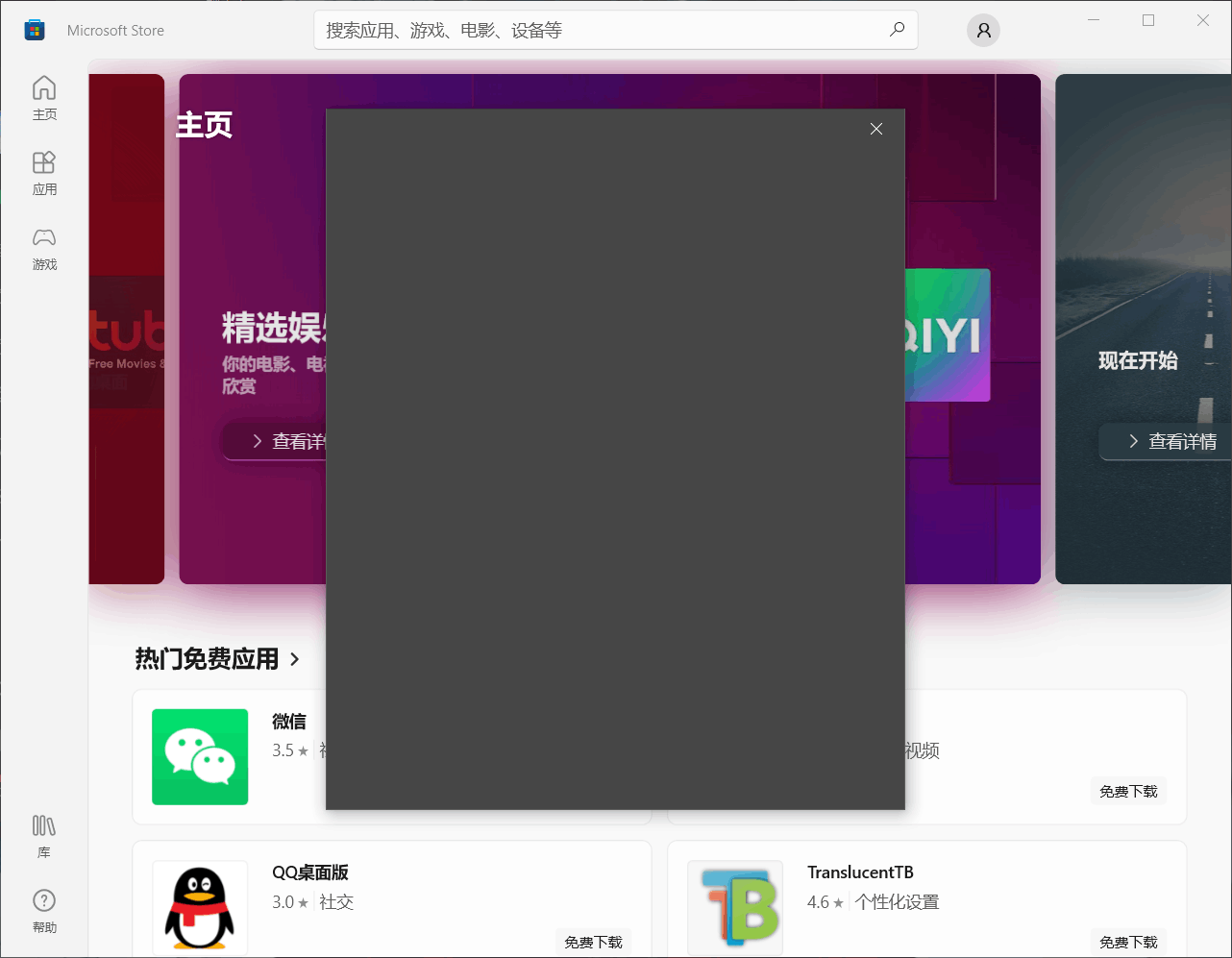The width and height of the screenshot is (1232, 958).
Task: Expand 热门免费应用 section with chevron
Action: (x=295, y=659)
